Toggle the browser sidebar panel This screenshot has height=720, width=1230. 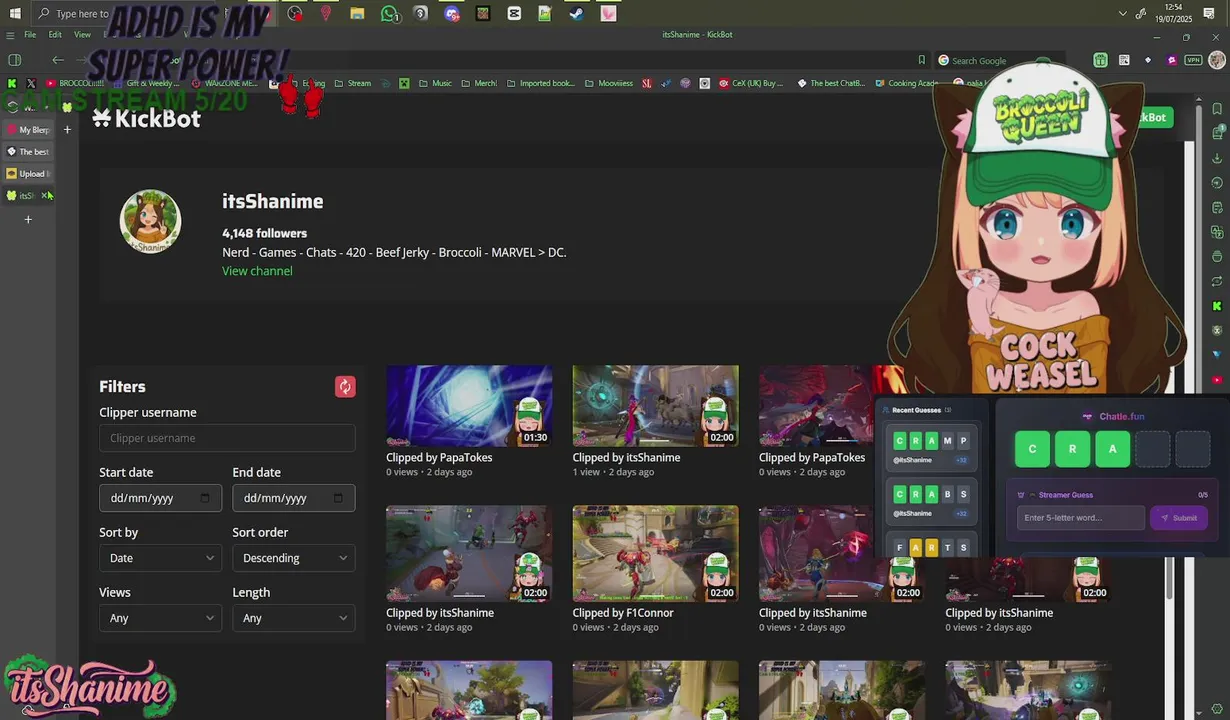pyautogui.click(x=14, y=60)
